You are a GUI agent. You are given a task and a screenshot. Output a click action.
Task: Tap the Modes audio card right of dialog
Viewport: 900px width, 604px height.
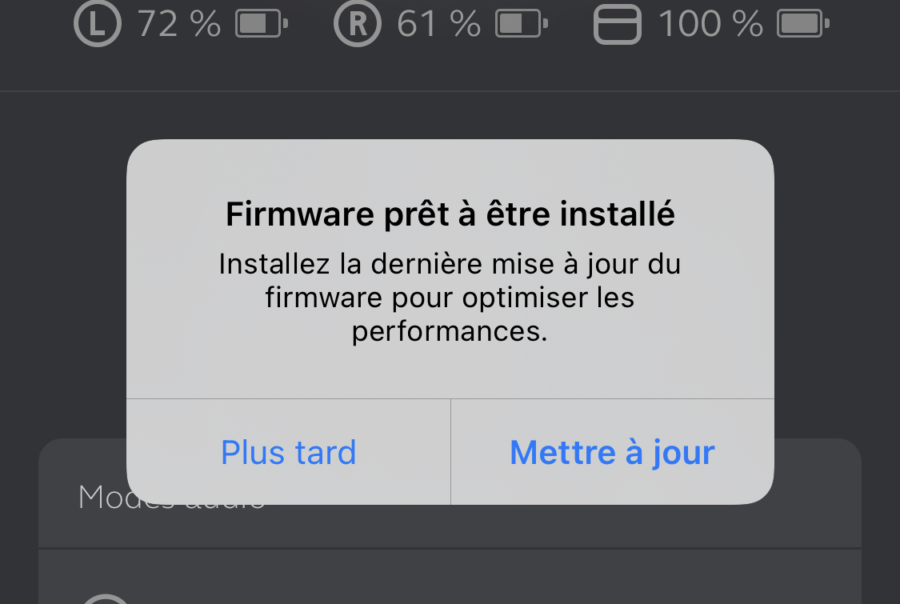click(x=817, y=493)
